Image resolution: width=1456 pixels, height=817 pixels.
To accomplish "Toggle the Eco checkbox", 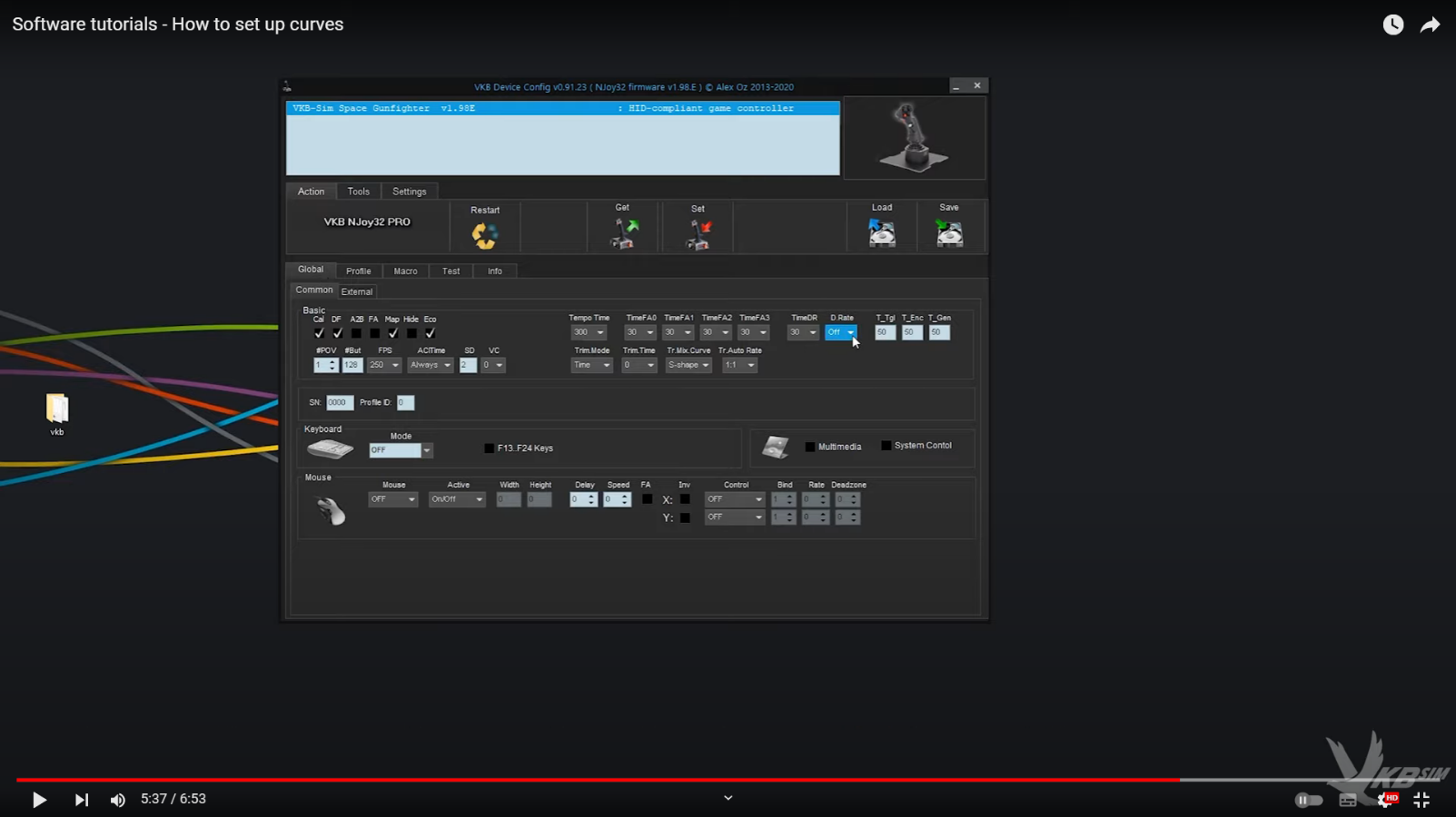I will [430, 333].
